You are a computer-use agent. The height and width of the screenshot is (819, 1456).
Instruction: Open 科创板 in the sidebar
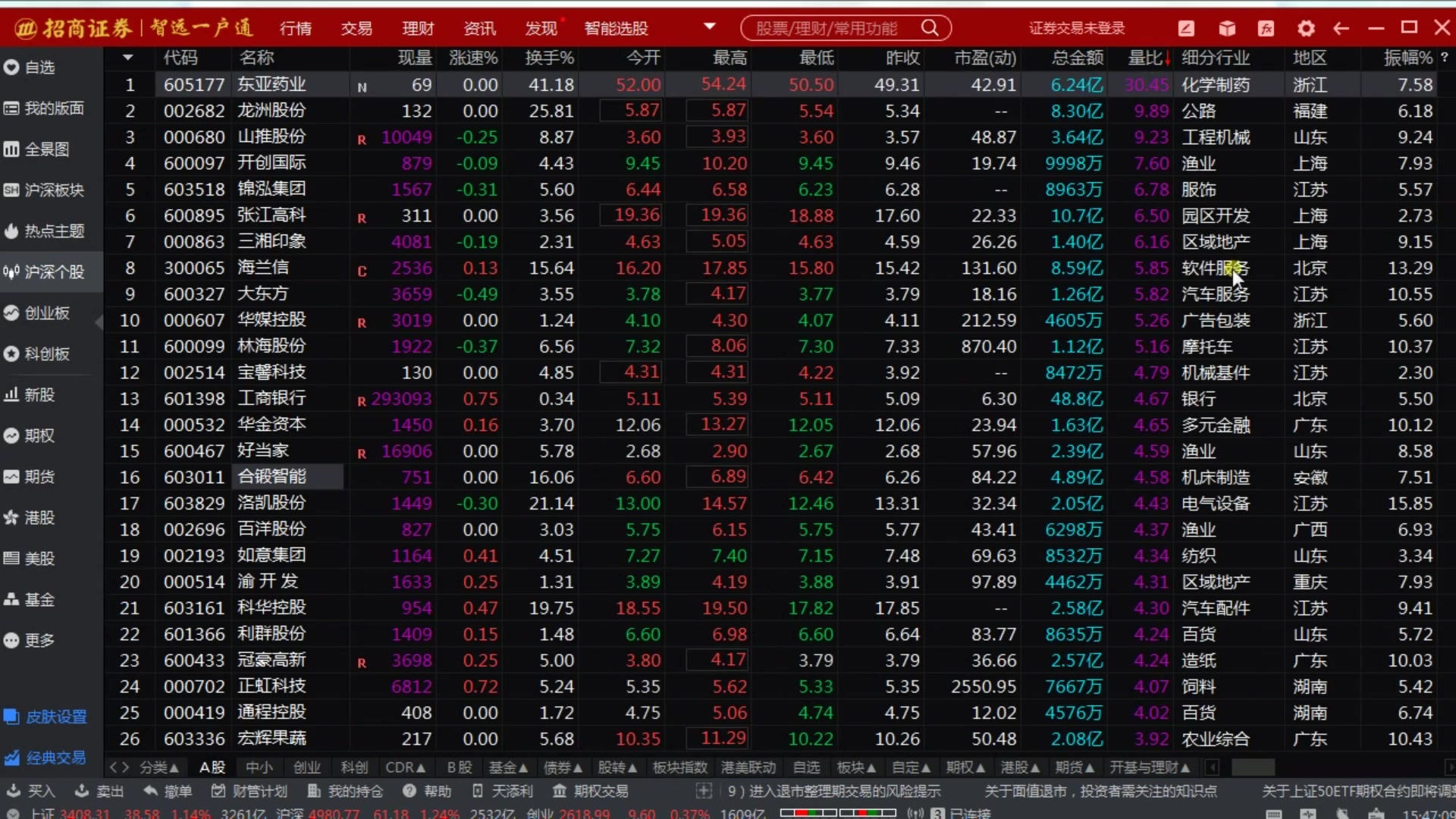[x=37, y=354]
